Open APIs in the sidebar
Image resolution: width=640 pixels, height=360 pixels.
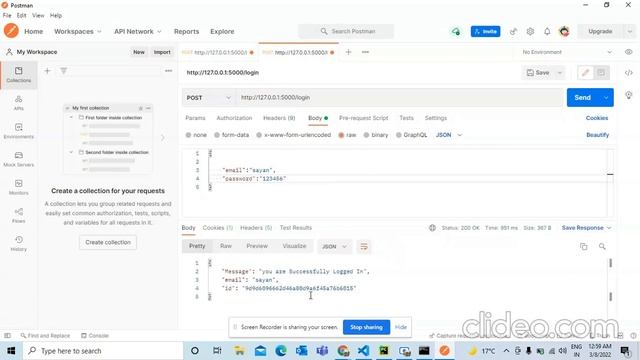tap(19, 103)
